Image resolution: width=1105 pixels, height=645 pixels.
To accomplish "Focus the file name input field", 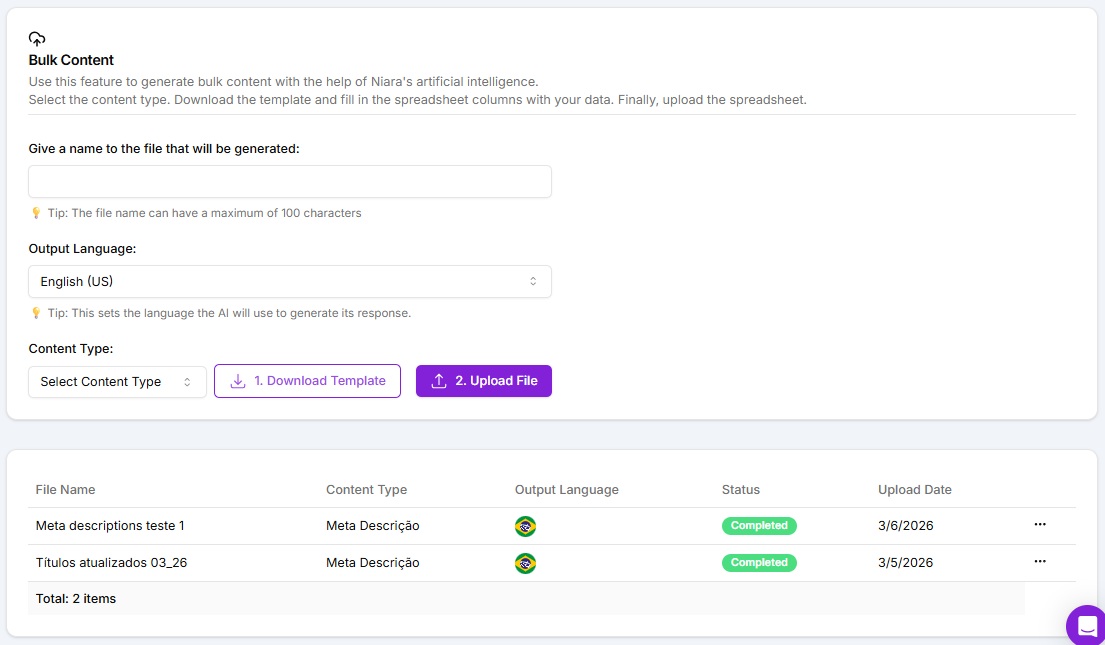I will [x=290, y=182].
